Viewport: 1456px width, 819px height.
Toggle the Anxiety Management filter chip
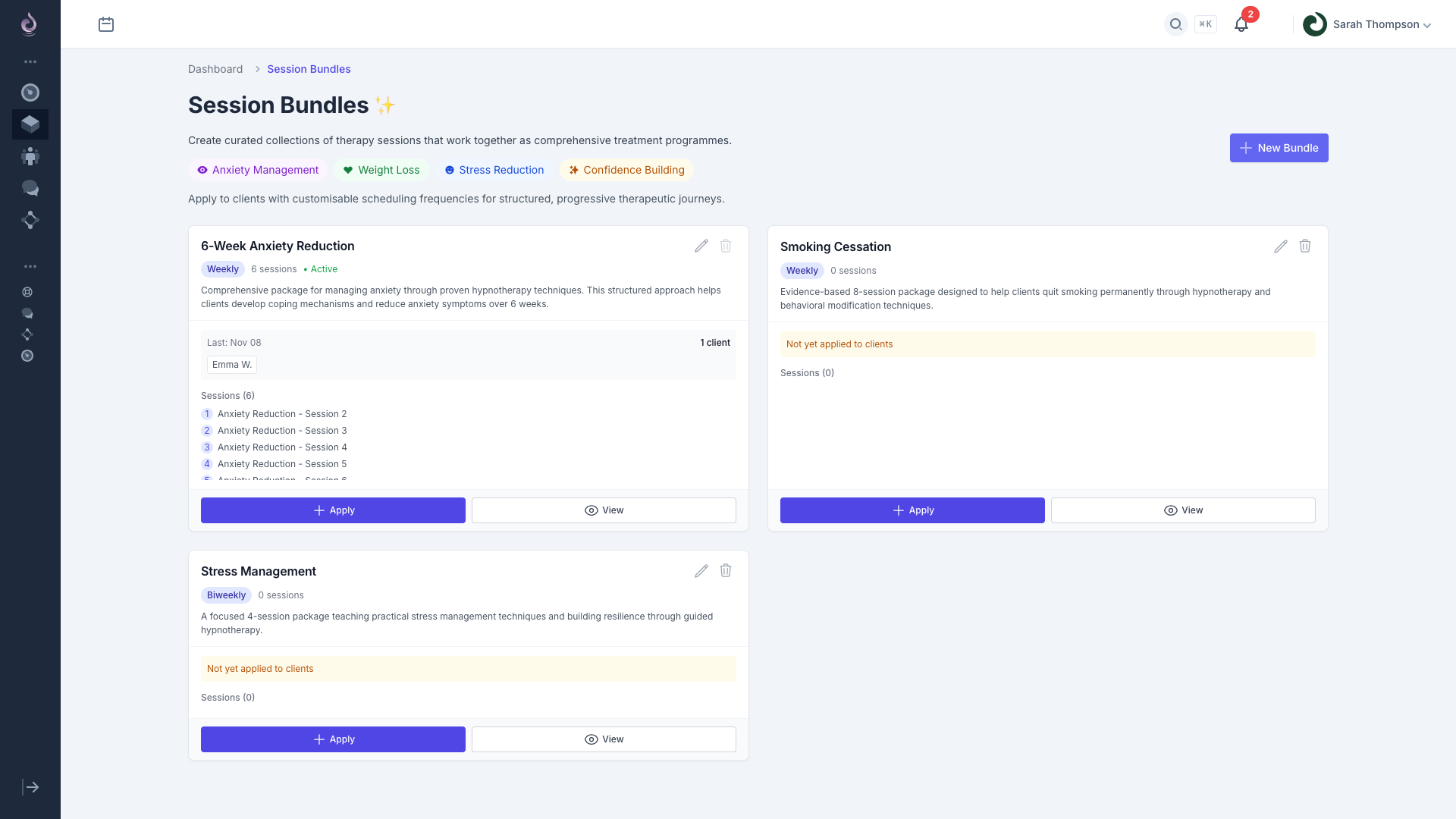click(257, 170)
